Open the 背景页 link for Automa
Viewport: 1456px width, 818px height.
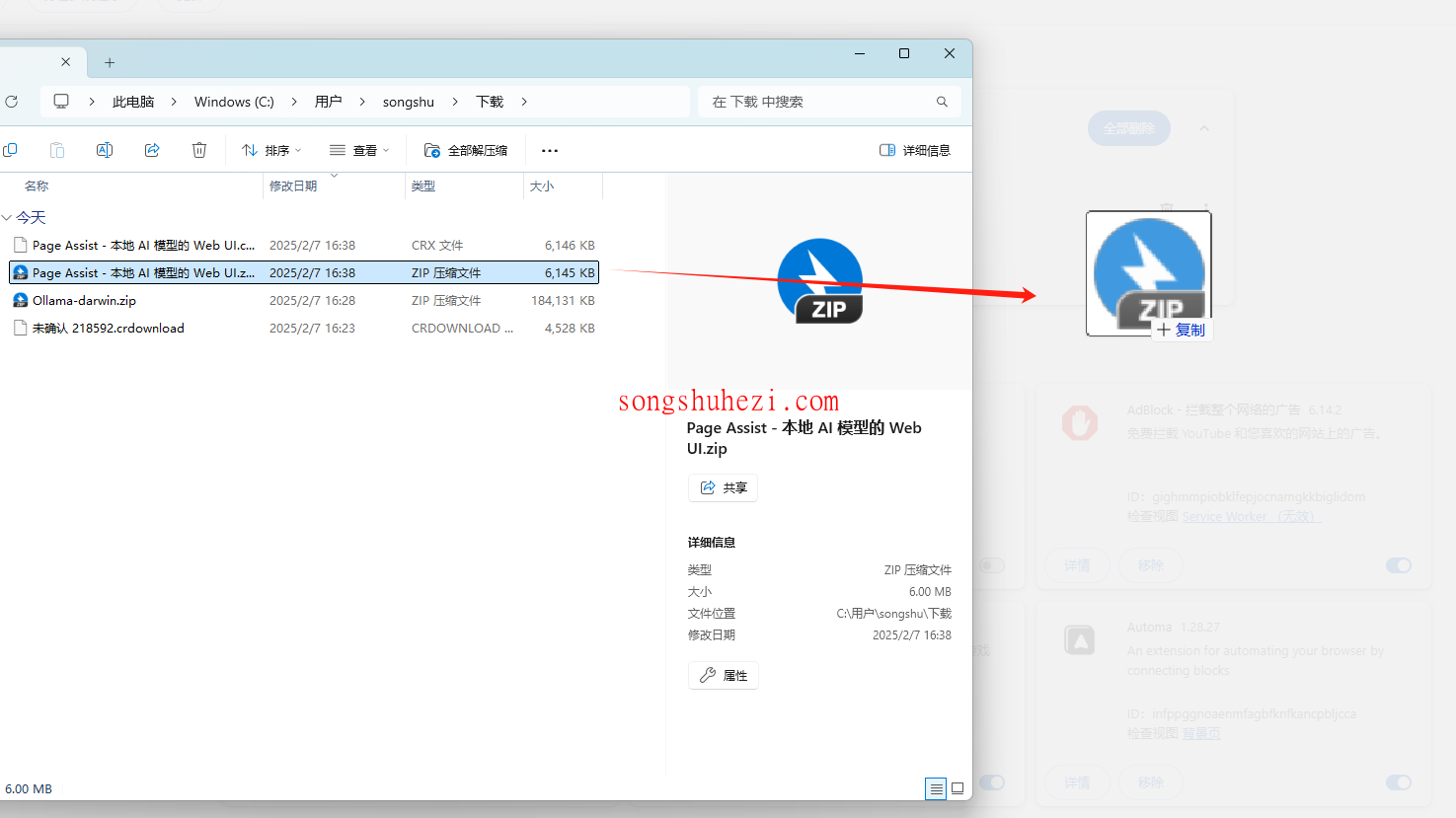pos(1201,734)
